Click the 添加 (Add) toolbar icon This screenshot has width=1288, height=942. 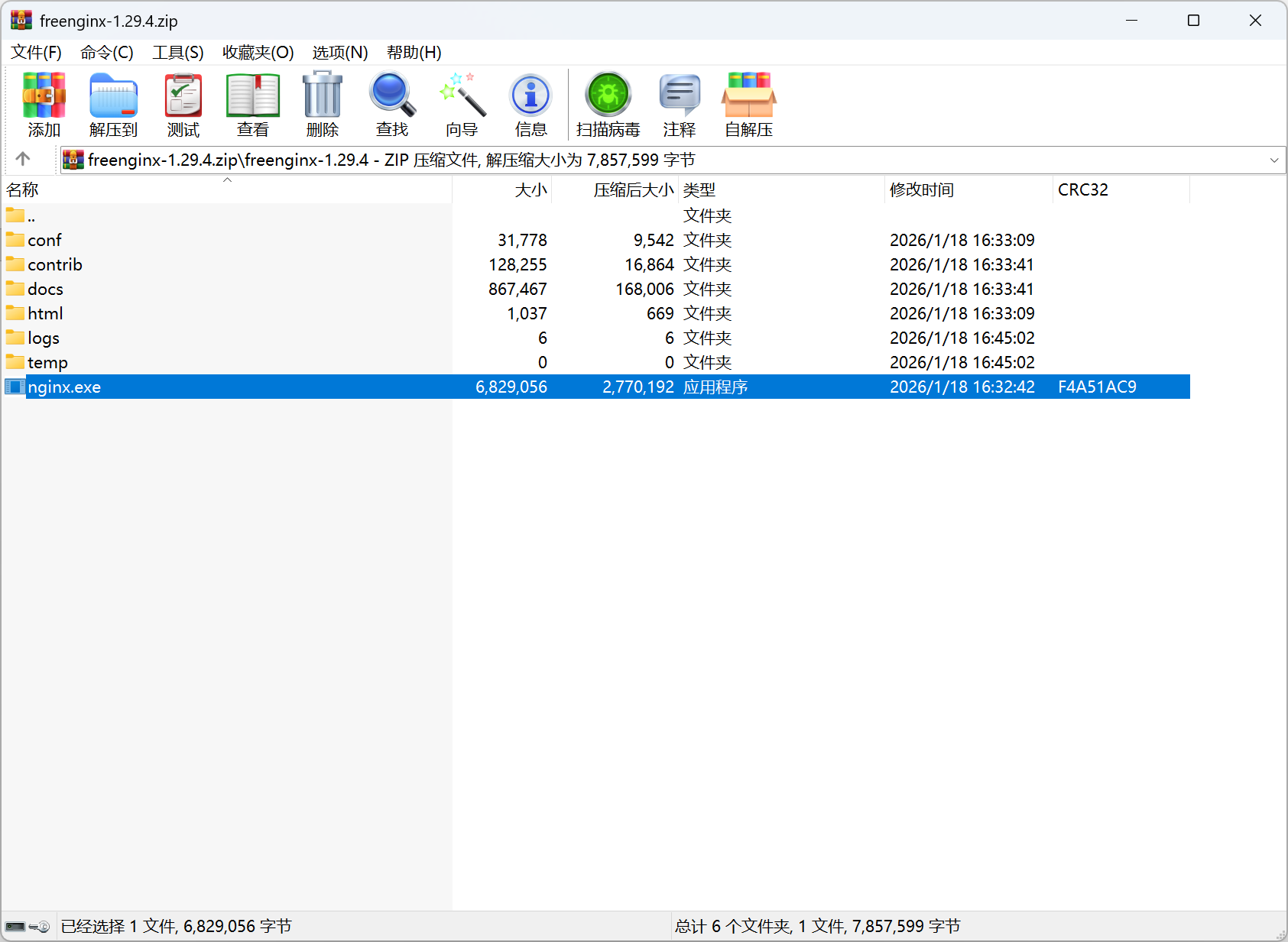coord(44,95)
